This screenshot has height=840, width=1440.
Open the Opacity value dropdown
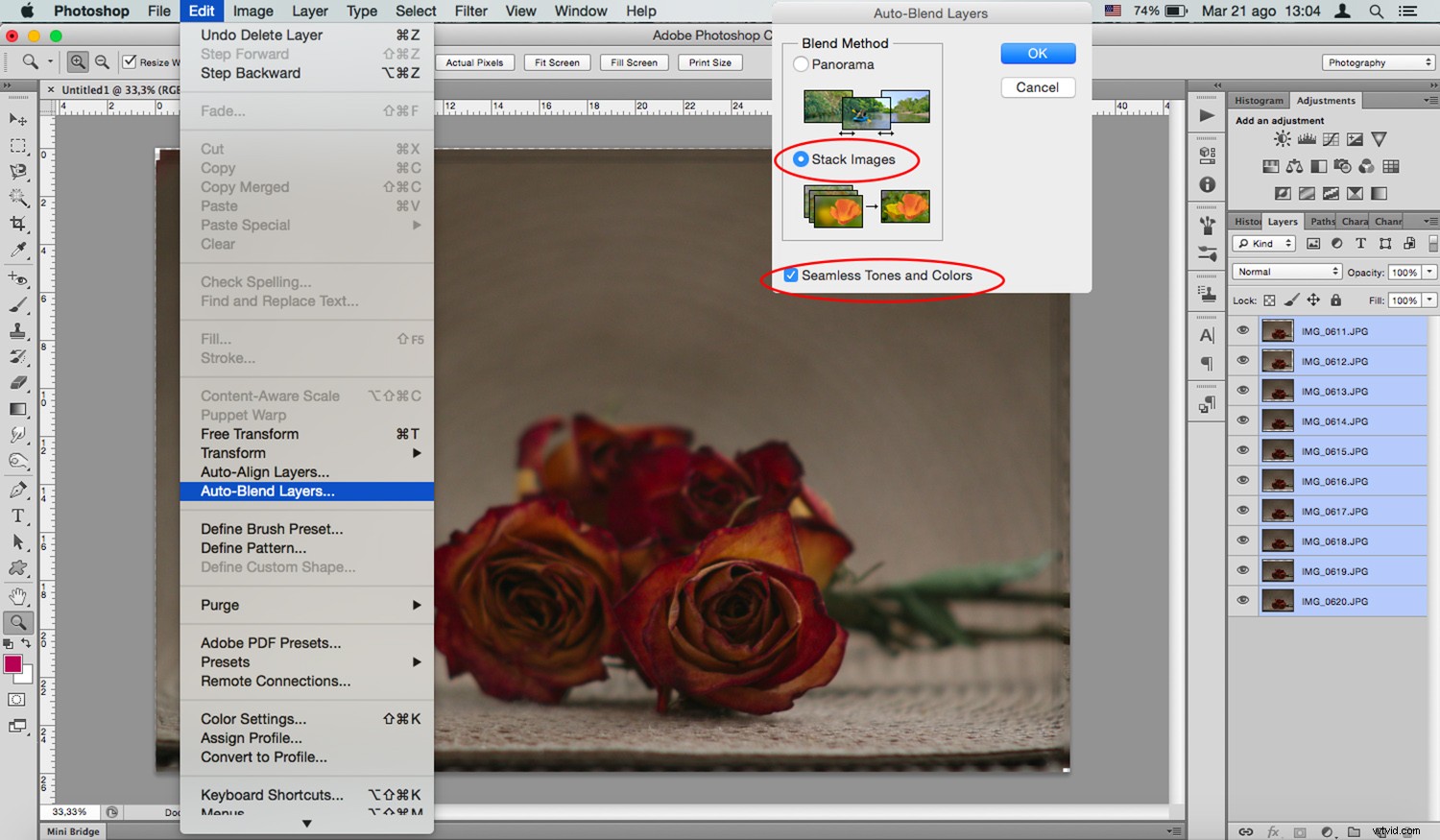1428,272
